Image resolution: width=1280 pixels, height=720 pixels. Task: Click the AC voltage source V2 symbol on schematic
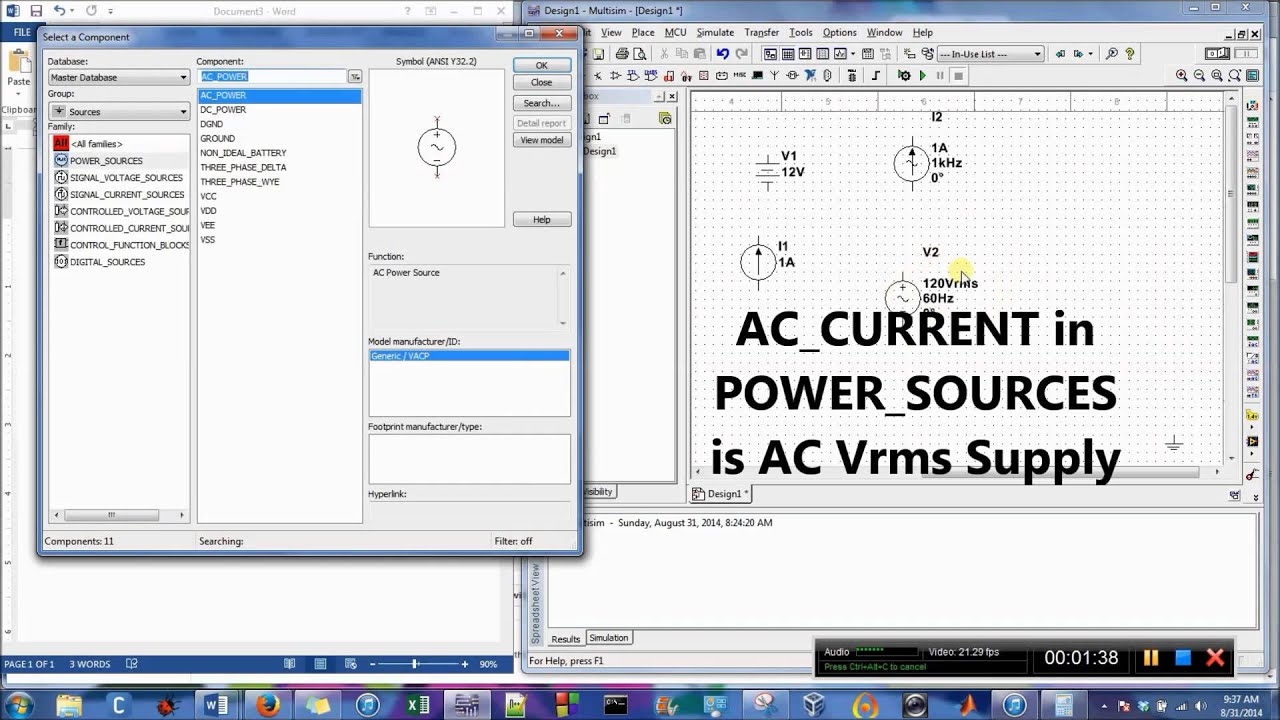pos(903,297)
